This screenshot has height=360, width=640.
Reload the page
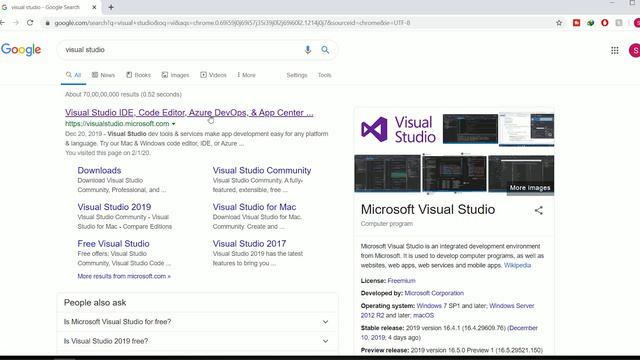tap(30, 23)
